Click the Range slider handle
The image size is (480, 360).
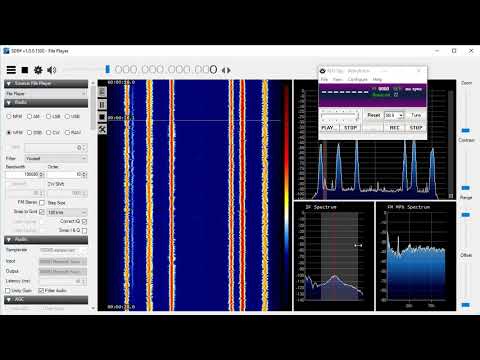[466, 215]
